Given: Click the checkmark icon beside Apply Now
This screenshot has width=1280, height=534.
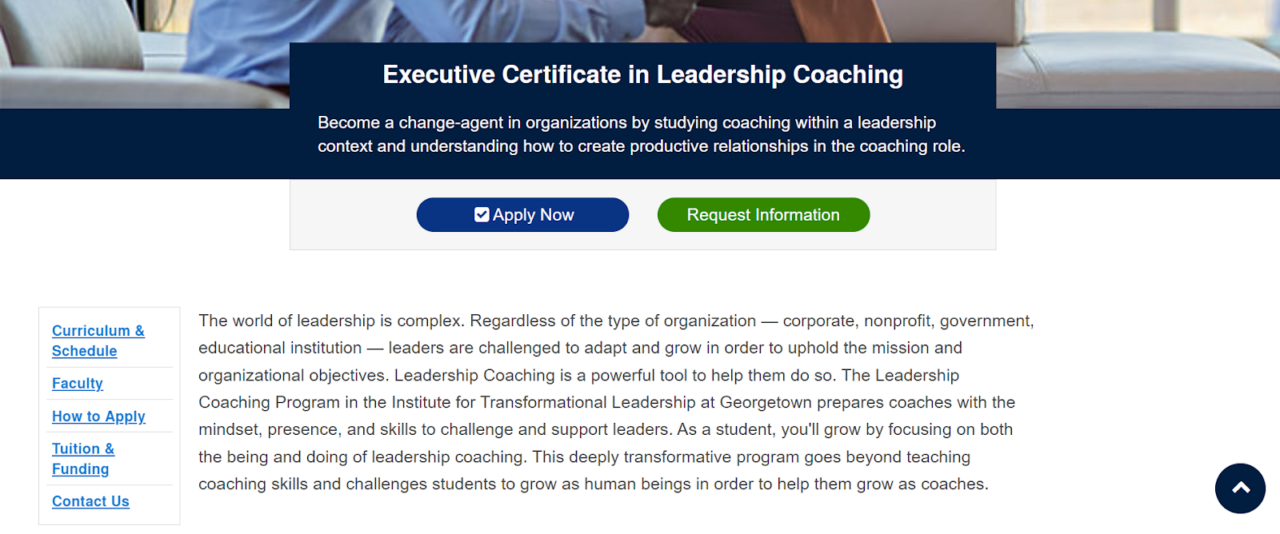Looking at the screenshot, I should (x=482, y=215).
